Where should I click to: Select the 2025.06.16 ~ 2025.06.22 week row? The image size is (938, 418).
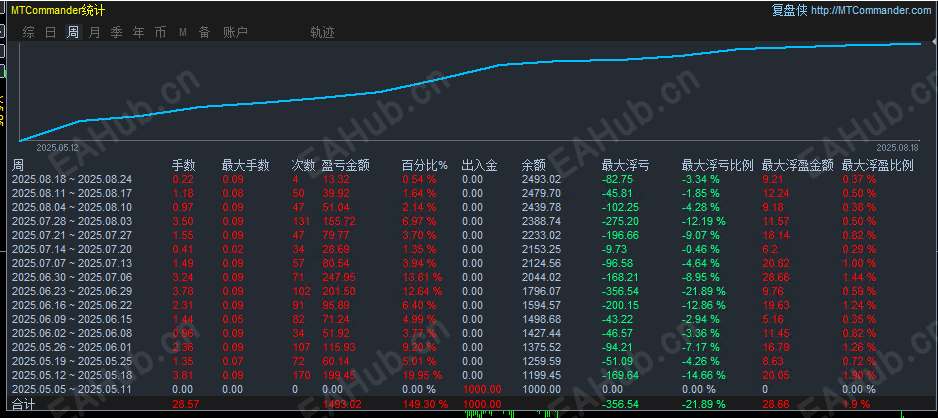click(x=473, y=305)
